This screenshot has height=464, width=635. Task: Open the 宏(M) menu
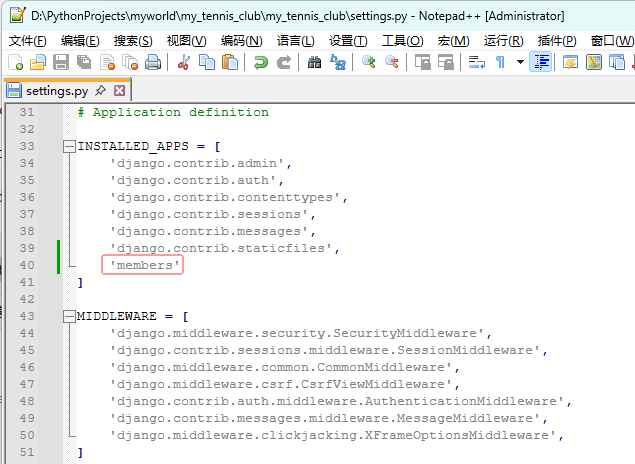[454, 41]
